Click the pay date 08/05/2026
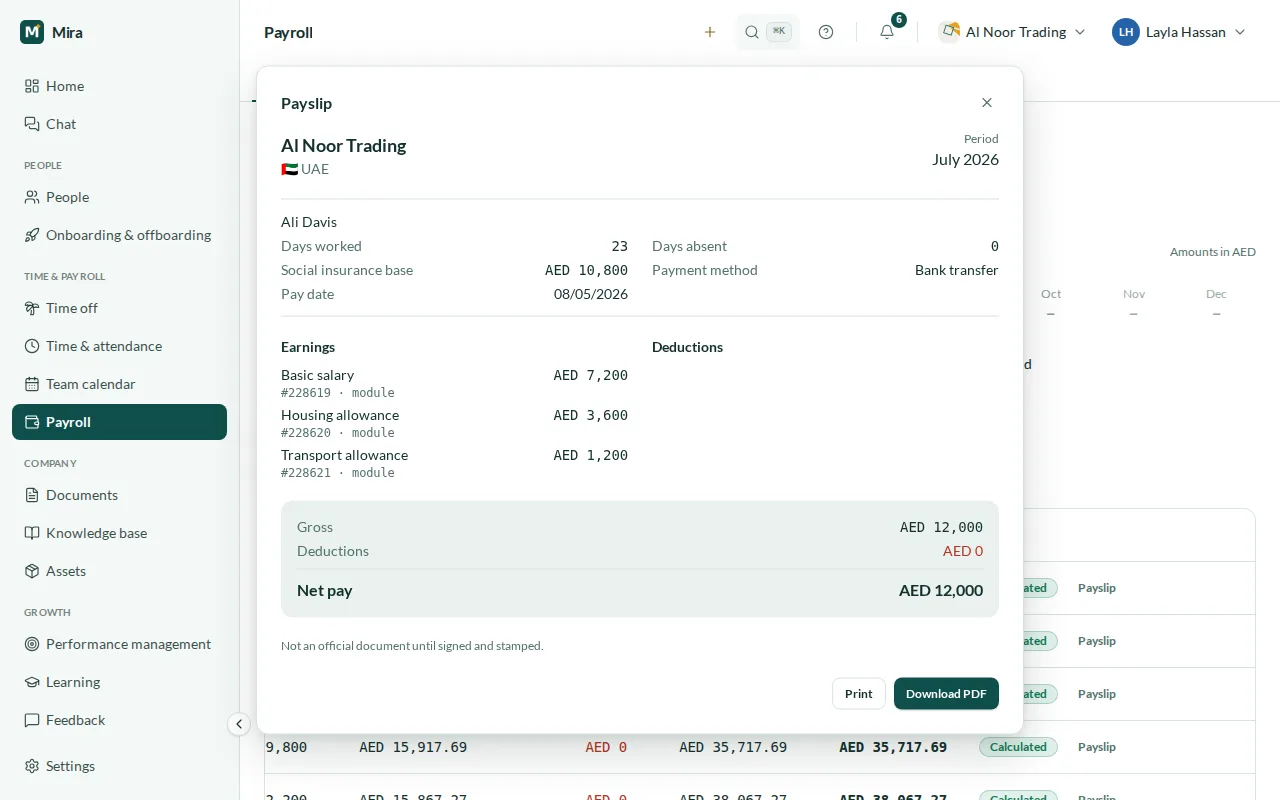 click(591, 294)
